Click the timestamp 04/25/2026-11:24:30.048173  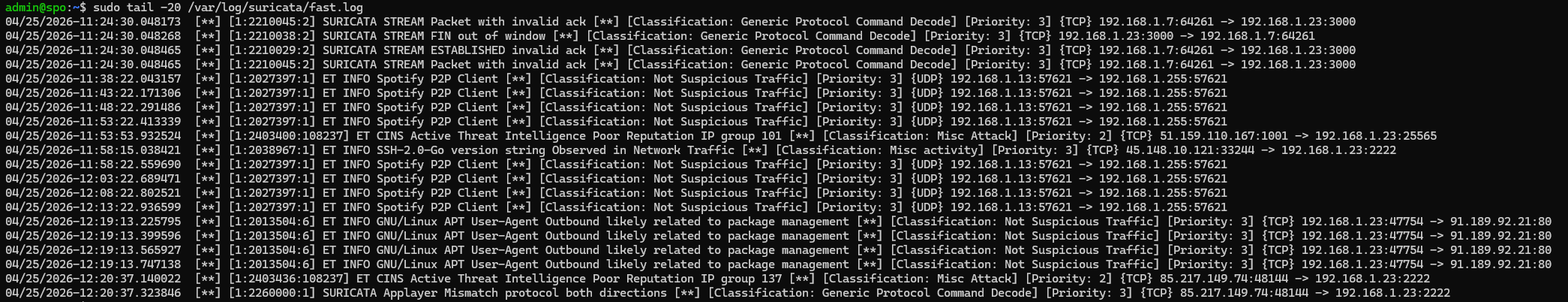pyautogui.click(x=93, y=22)
